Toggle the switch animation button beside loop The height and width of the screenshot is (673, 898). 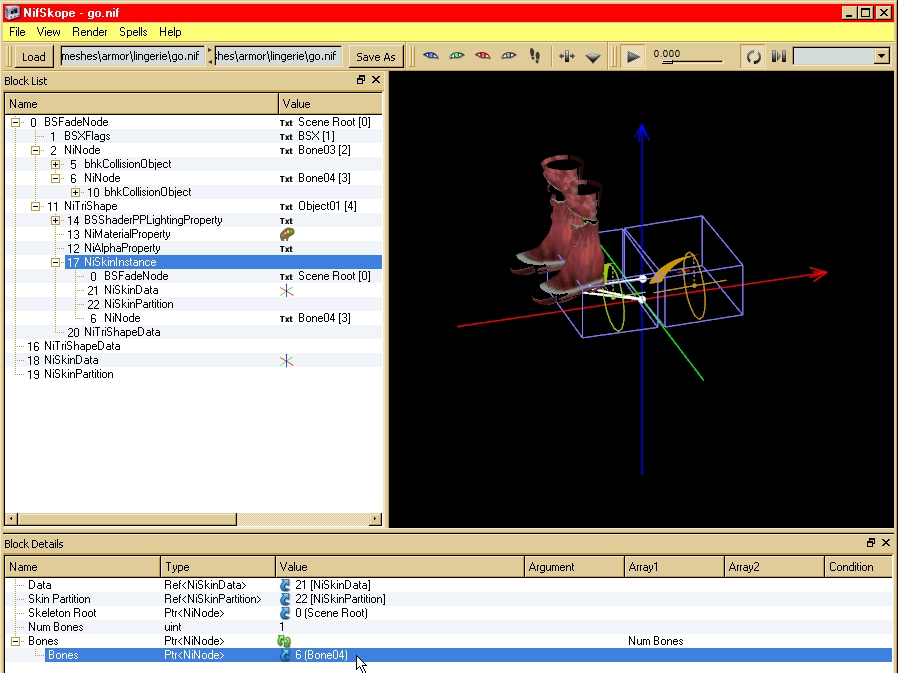pyautogui.click(x=779, y=57)
